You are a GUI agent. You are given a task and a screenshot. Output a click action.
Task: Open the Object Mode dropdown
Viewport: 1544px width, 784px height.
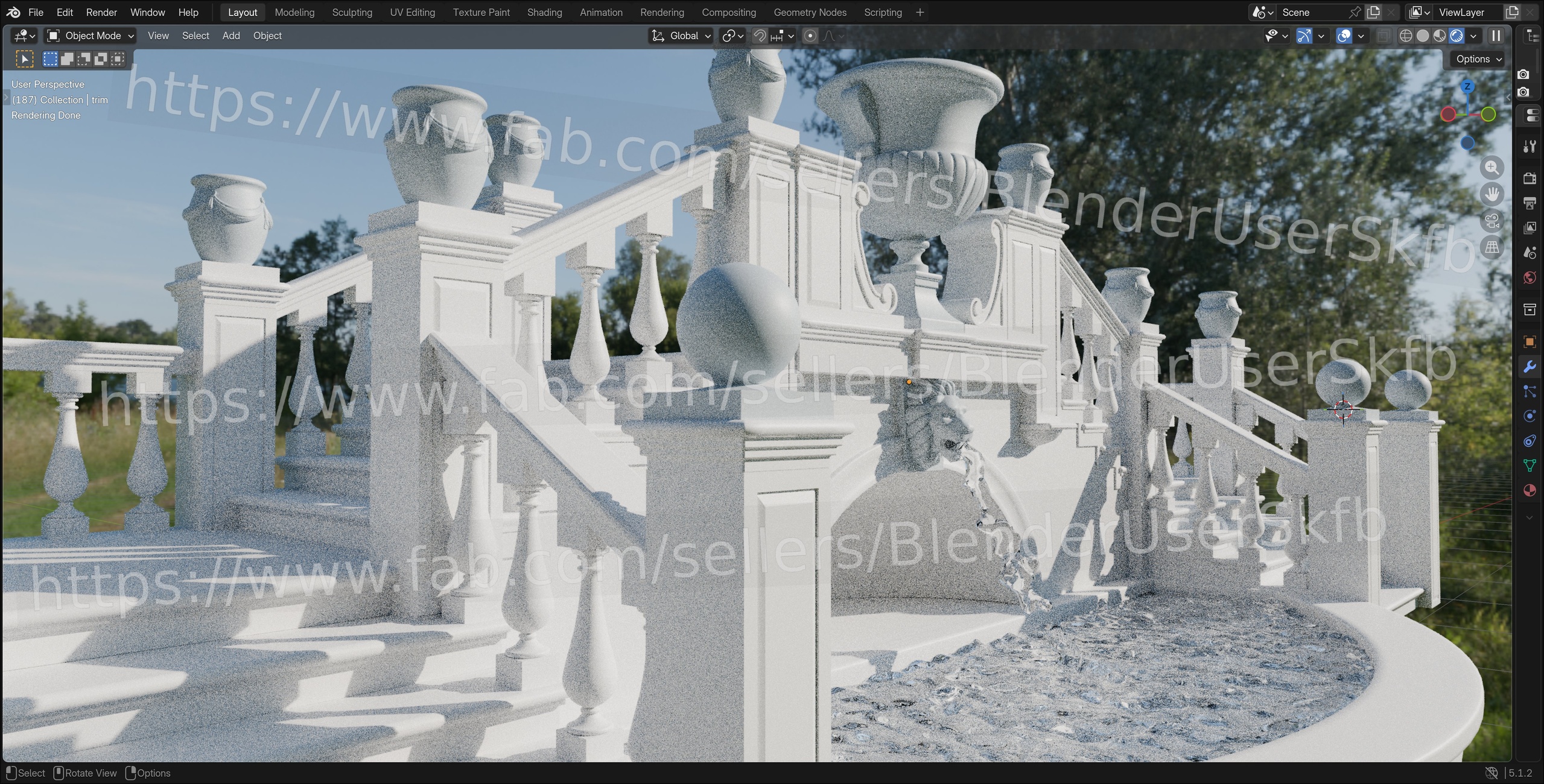click(x=91, y=36)
